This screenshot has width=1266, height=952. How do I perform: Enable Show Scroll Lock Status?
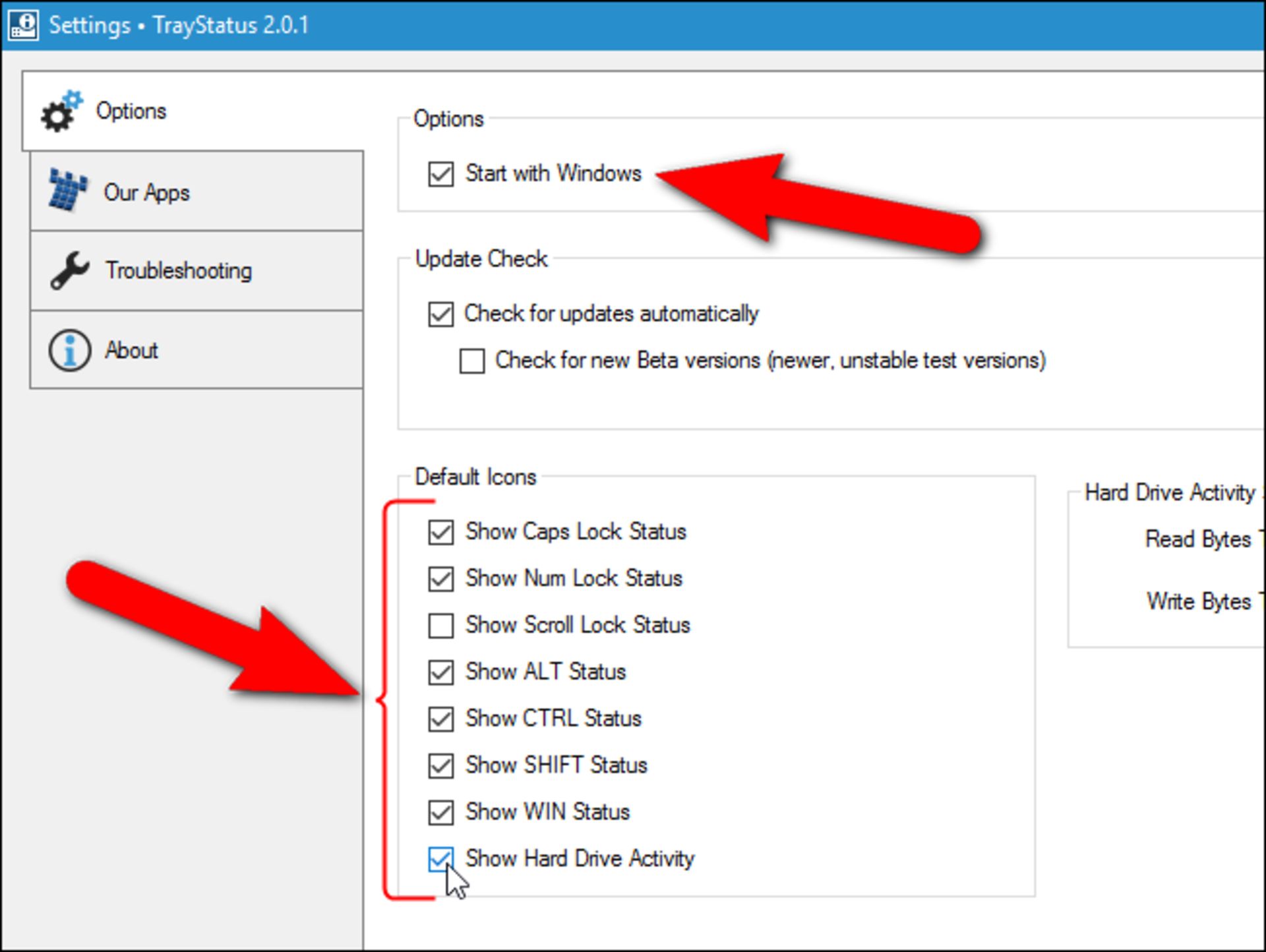pos(440,626)
